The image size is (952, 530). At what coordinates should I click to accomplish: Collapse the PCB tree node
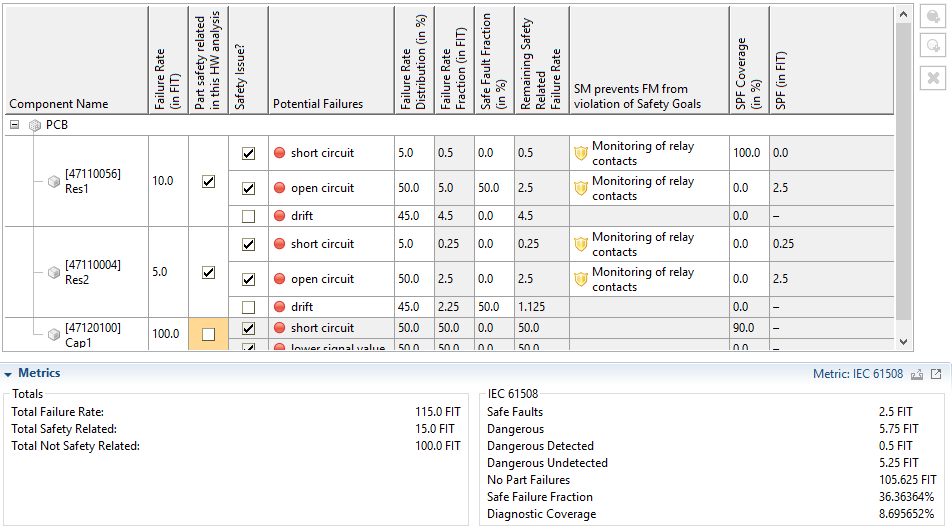click(15, 126)
